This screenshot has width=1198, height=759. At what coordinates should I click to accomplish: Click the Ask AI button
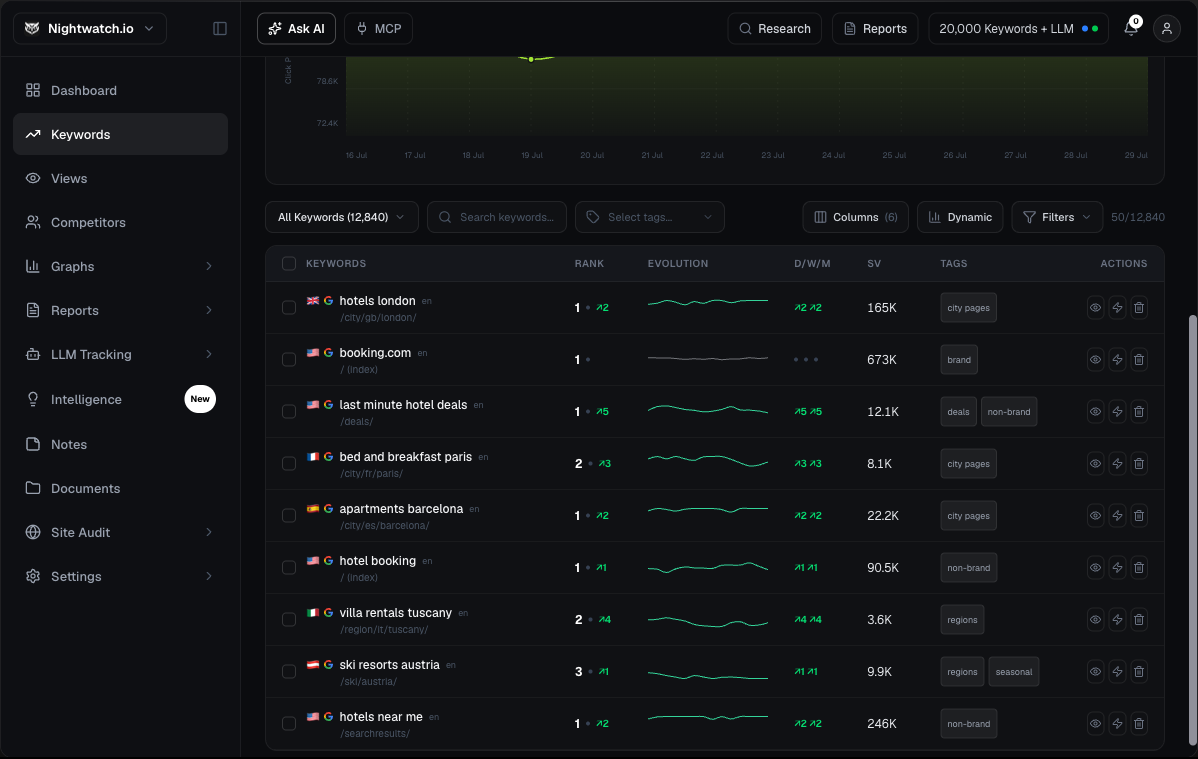click(x=296, y=28)
